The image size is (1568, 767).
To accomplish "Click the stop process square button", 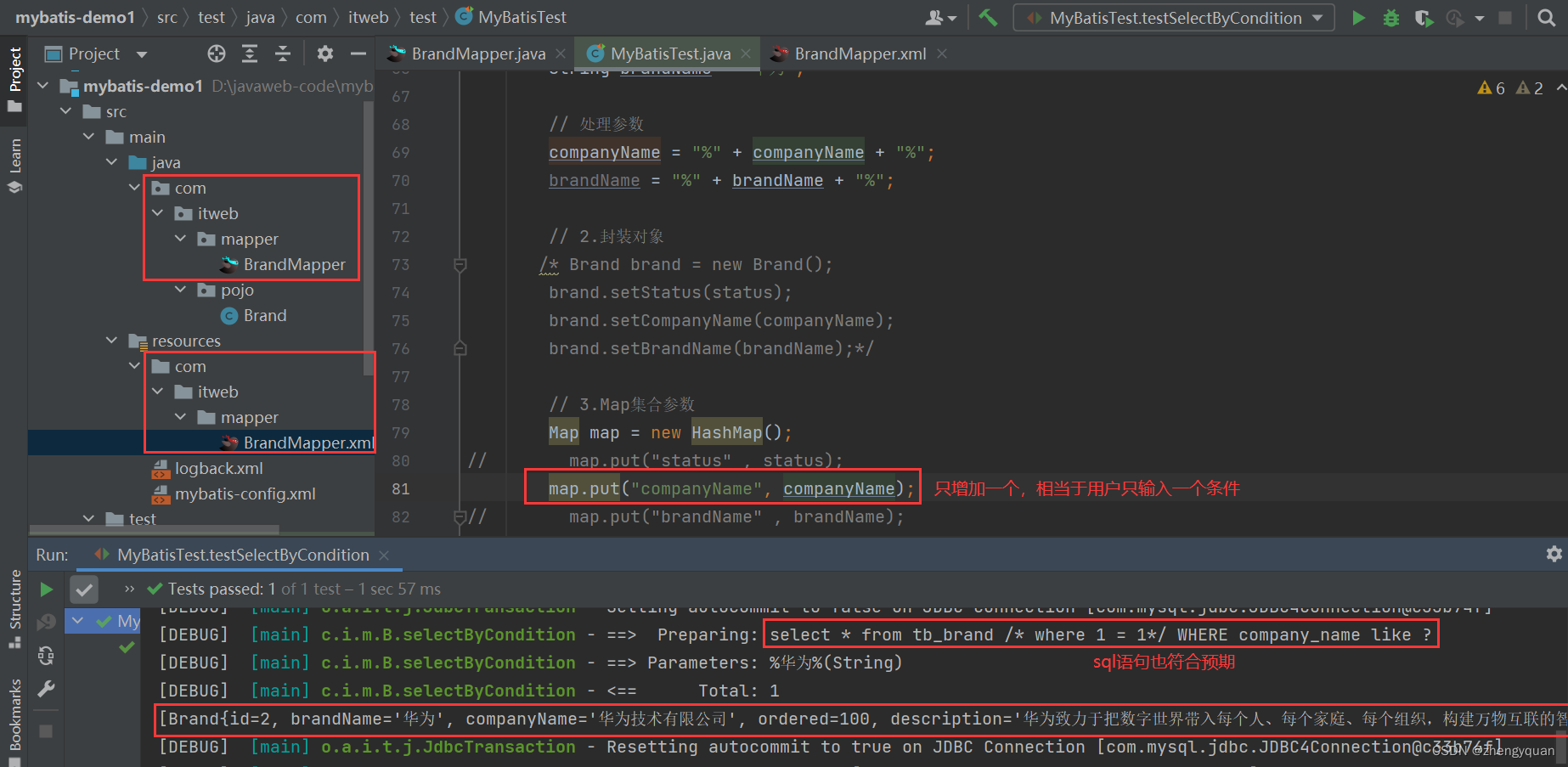I will click(1505, 18).
